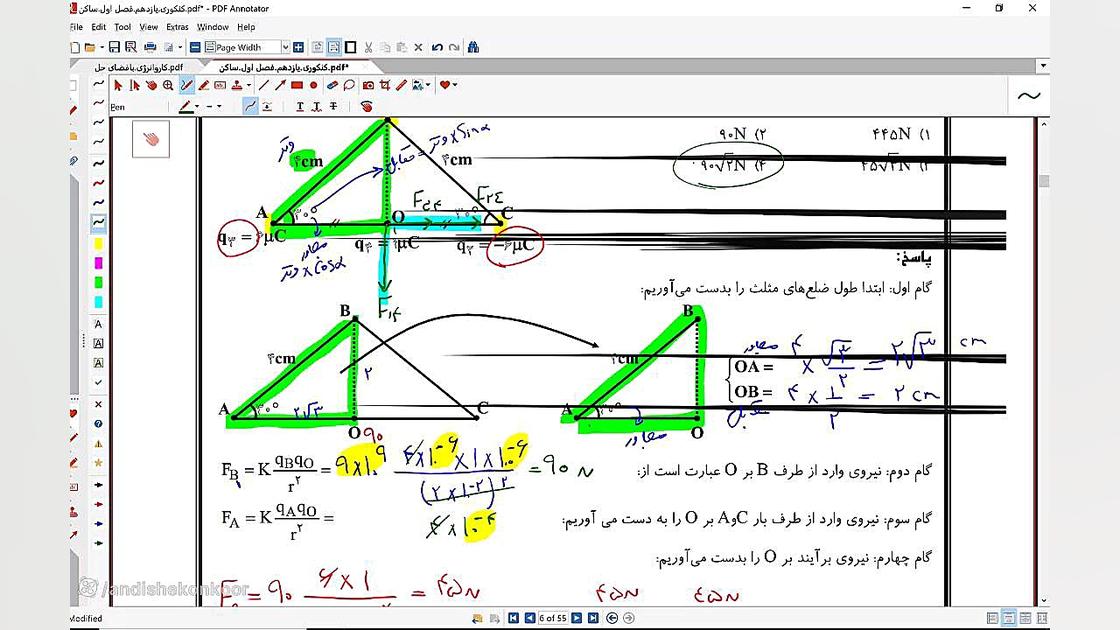Screen dimensions: 1120x630
Task: Open the Help menu
Action: tap(246, 27)
